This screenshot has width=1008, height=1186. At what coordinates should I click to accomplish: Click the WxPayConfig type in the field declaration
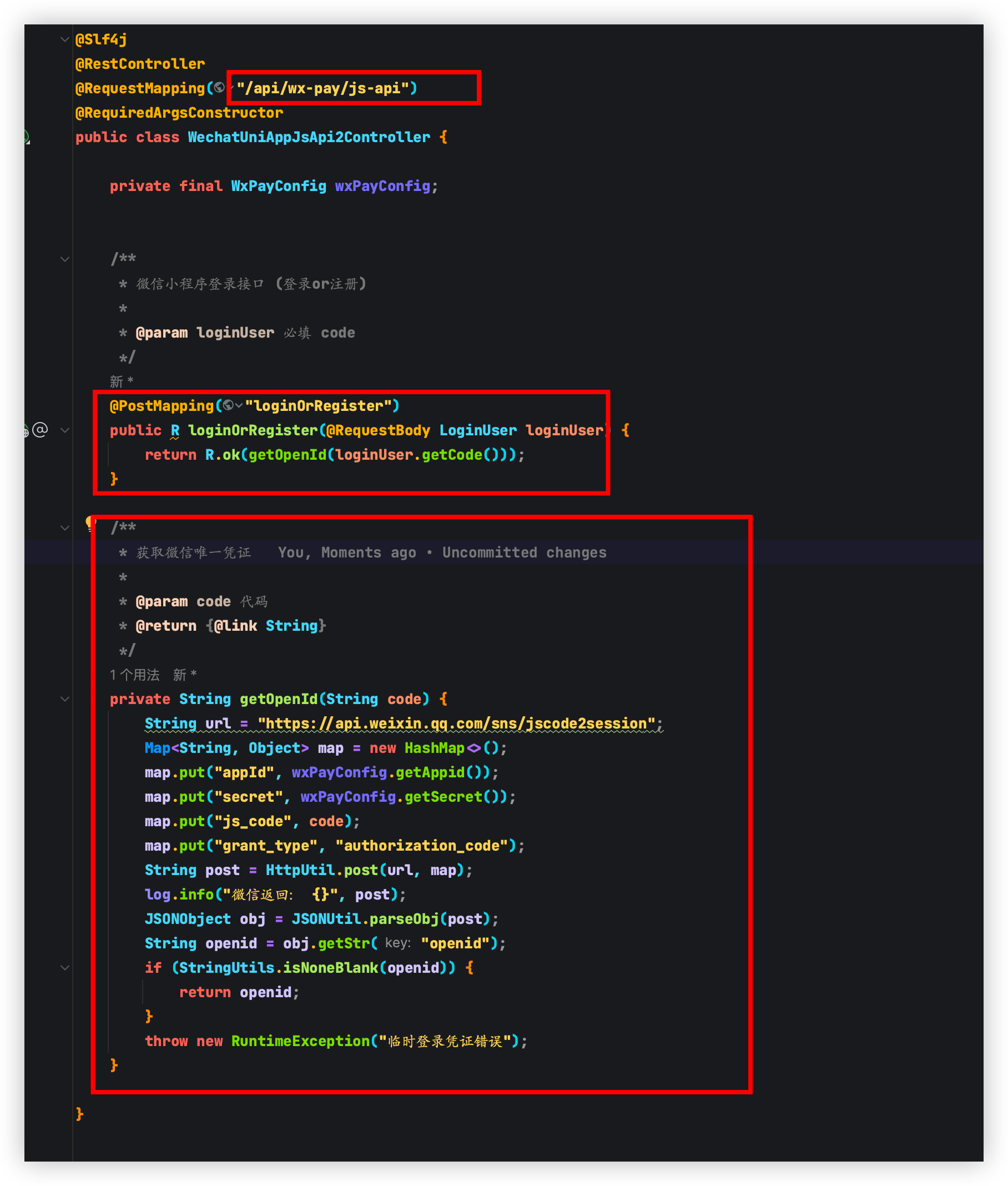click(x=278, y=186)
